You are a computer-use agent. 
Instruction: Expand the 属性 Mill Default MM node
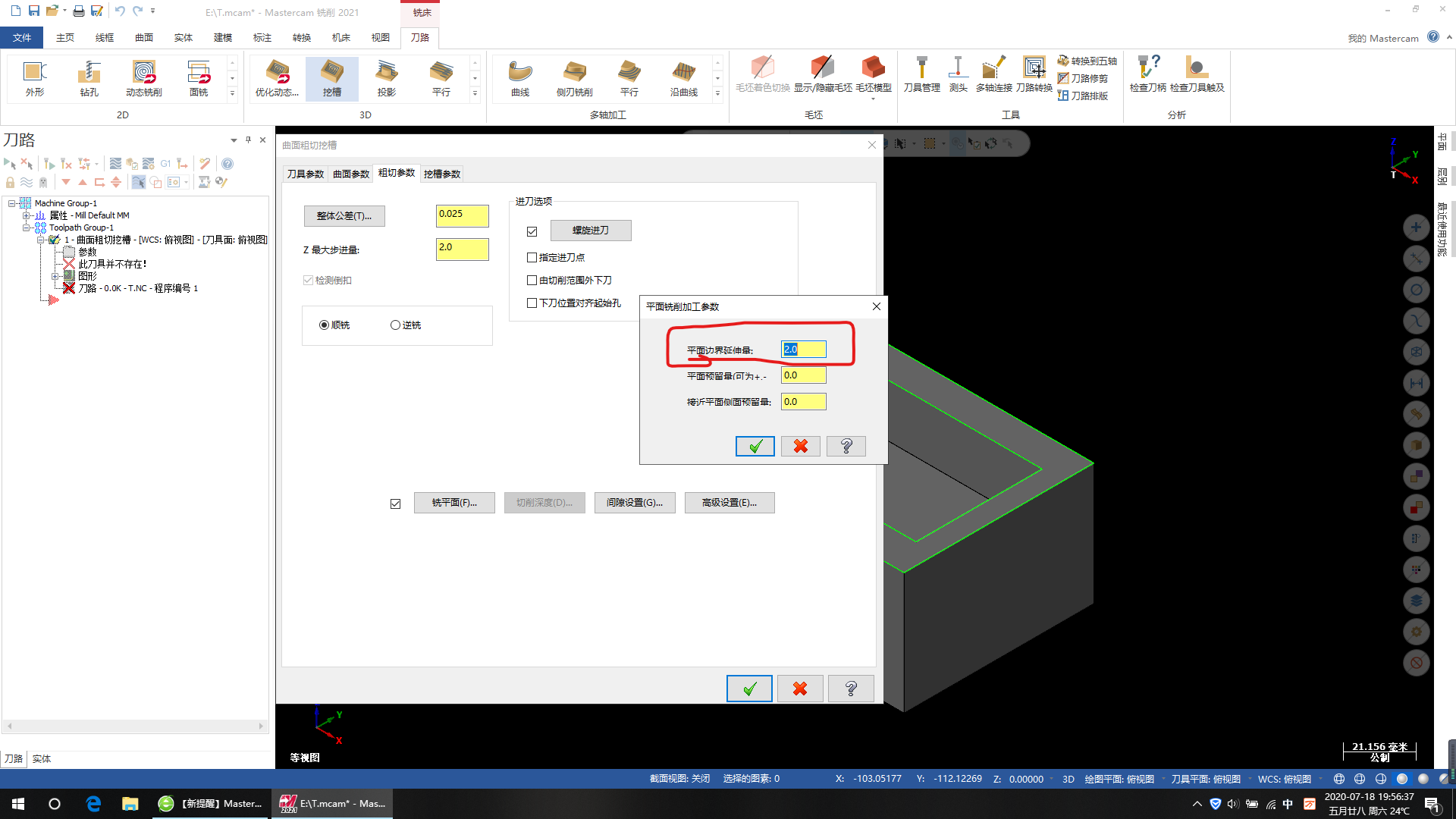click(x=27, y=215)
